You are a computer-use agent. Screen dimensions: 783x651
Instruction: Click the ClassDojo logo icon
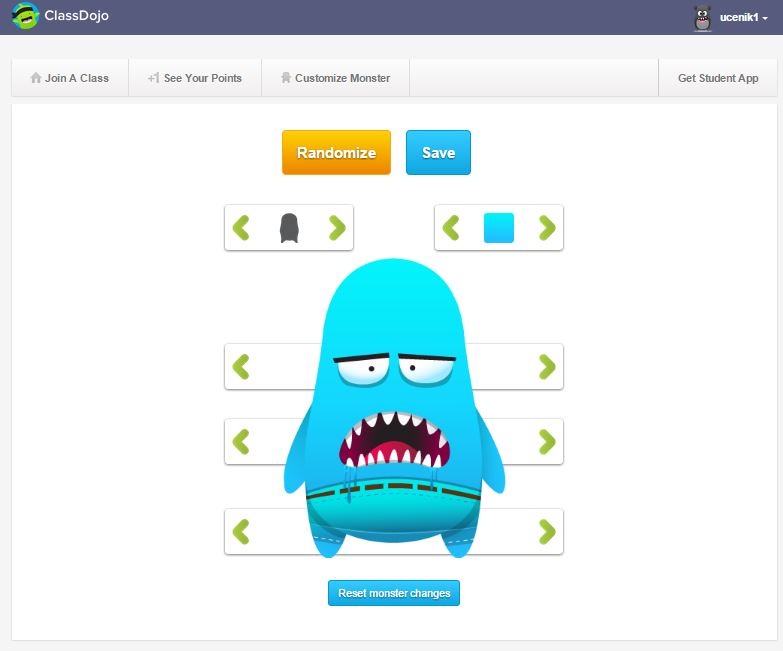tap(25, 17)
